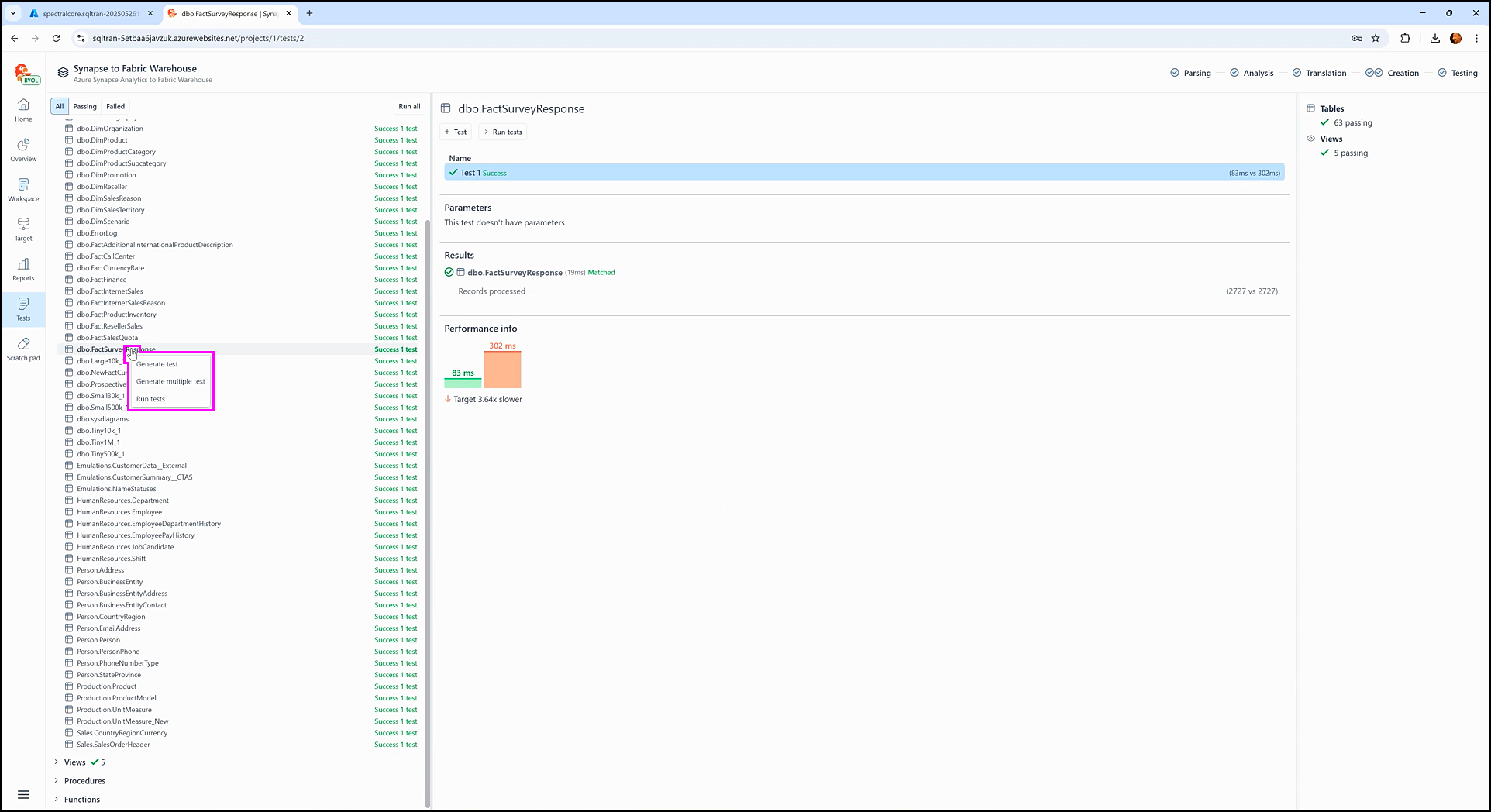Click the hamburger menu icon at bottom left
1491x812 pixels.
coord(23,794)
